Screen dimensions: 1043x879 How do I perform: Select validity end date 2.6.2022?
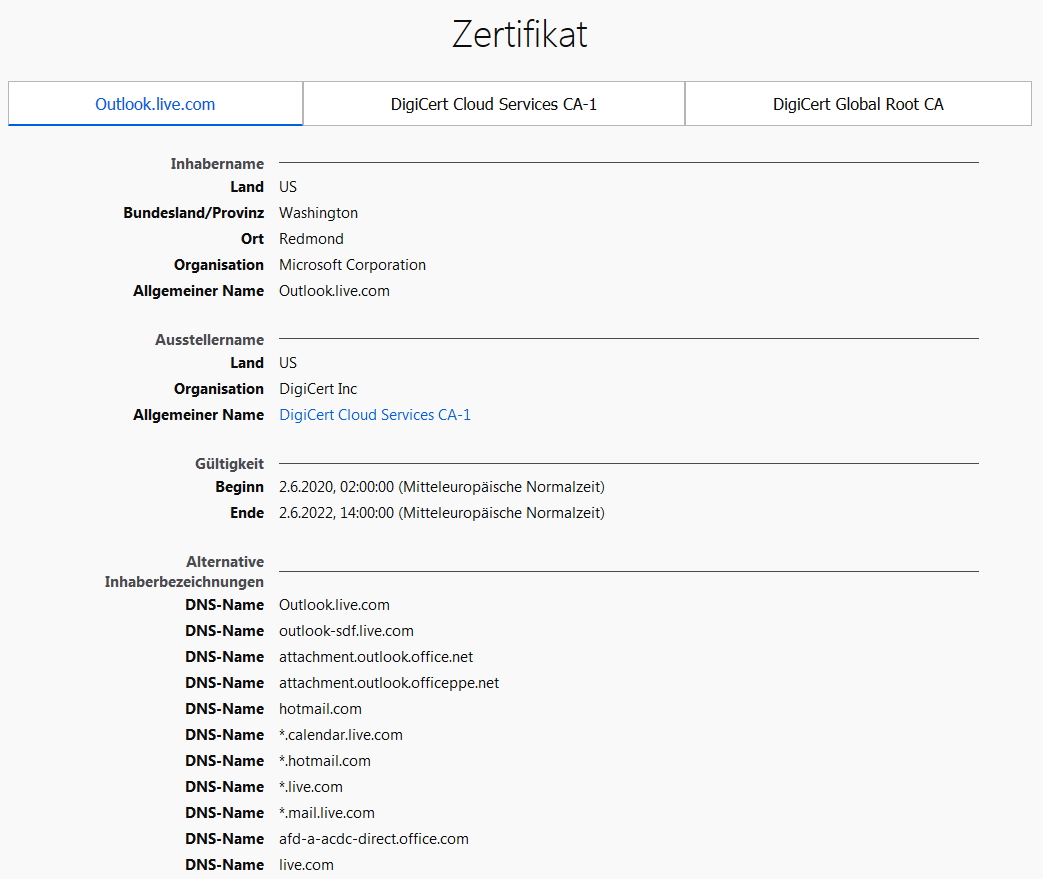tap(442, 513)
